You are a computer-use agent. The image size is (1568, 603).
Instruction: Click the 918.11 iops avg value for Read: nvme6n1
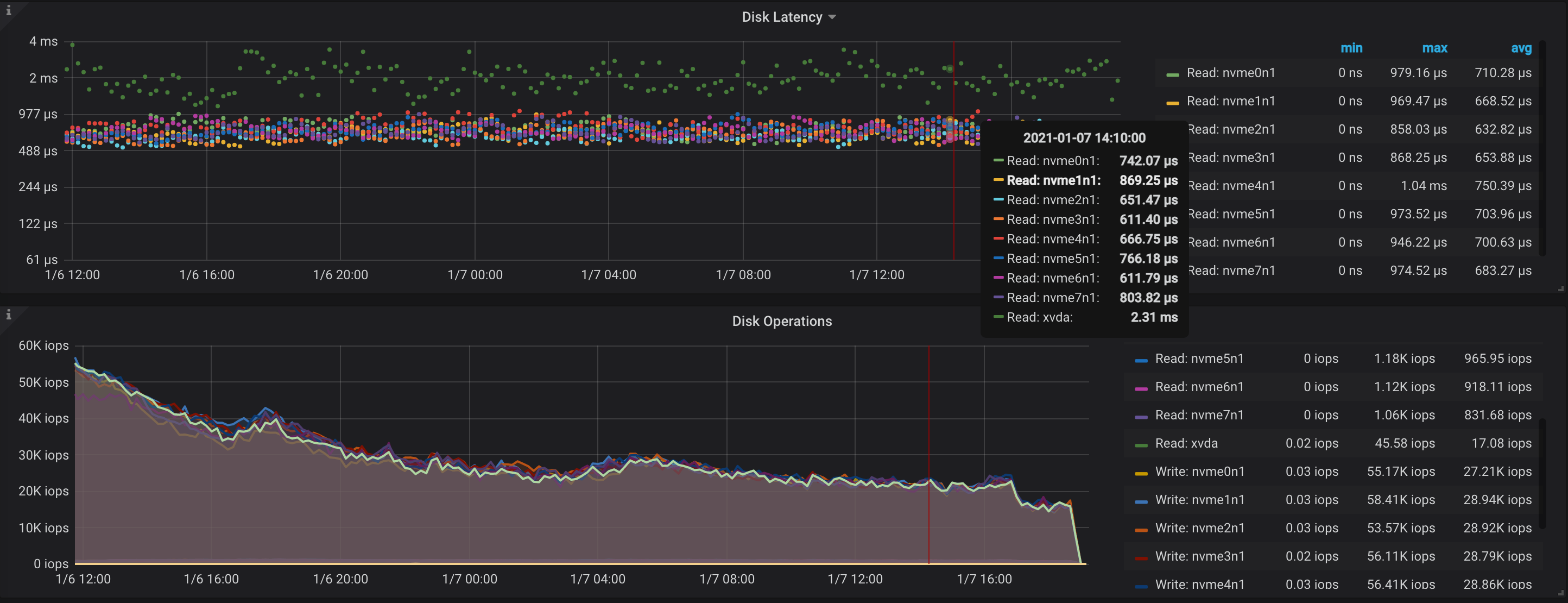pyautogui.click(x=1497, y=387)
